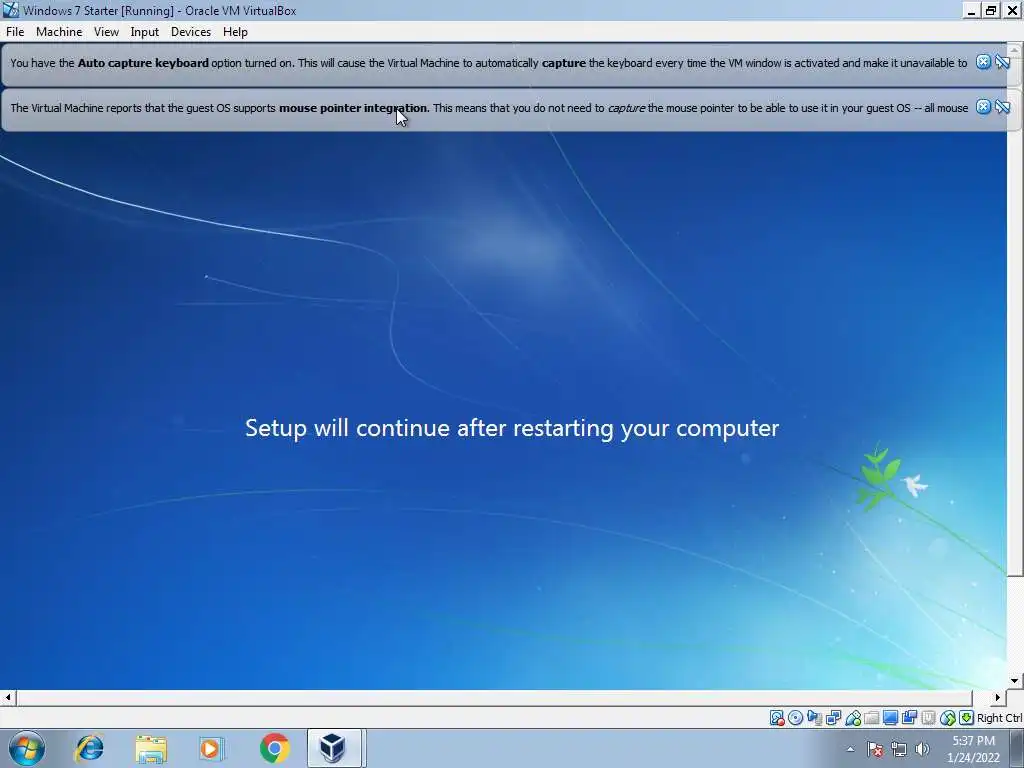Click the 'Setup will continue after restarting' text
This screenshot has width=1024, height=768.
coord(512,428)
